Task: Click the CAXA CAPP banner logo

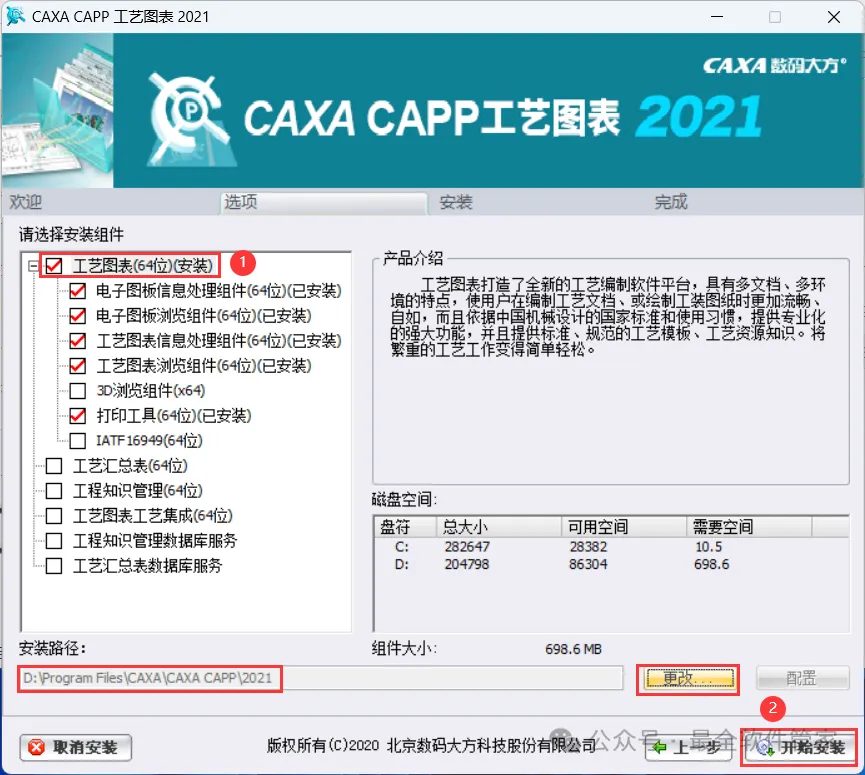Action: click(189, 119)
